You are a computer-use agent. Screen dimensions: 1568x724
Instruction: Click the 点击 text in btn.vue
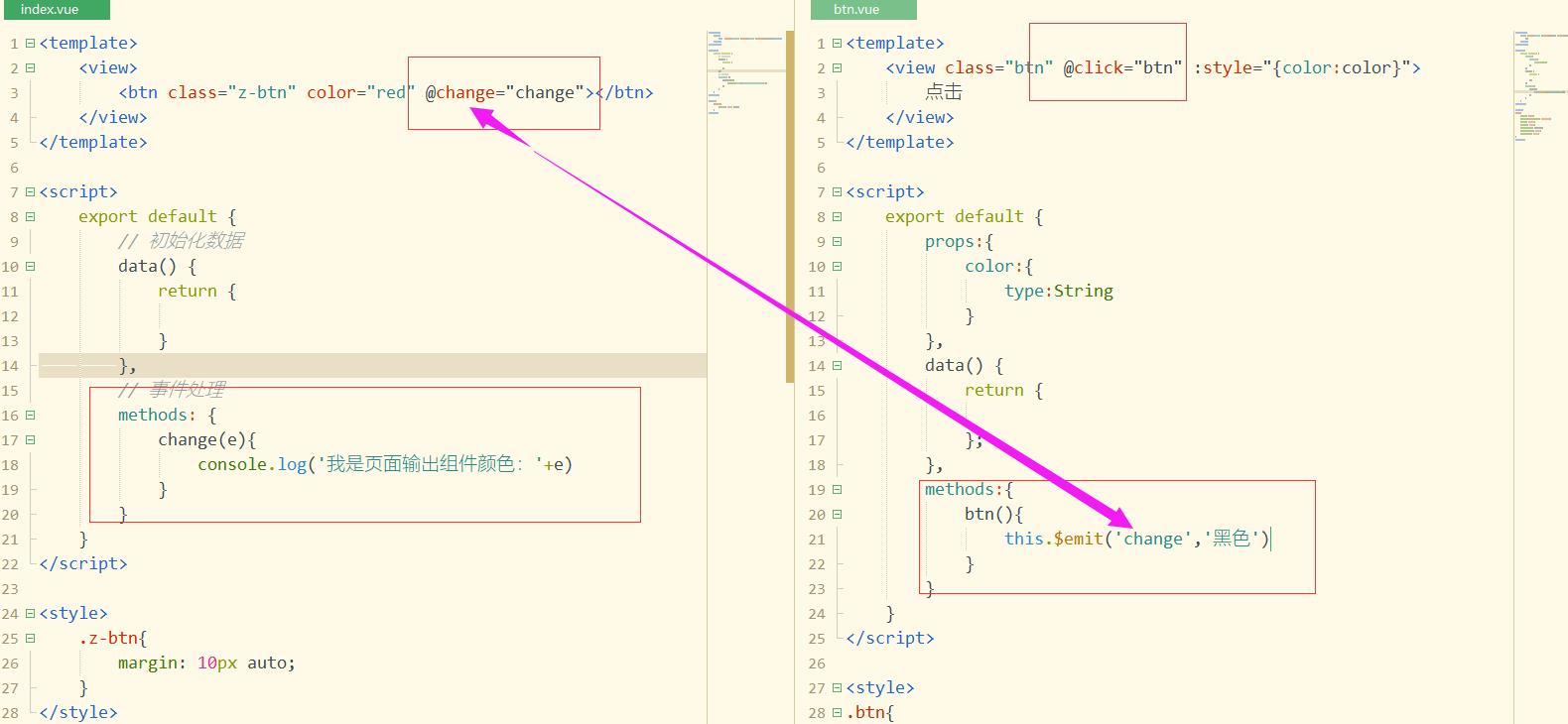pyautogui.click(x=944, y=92)
